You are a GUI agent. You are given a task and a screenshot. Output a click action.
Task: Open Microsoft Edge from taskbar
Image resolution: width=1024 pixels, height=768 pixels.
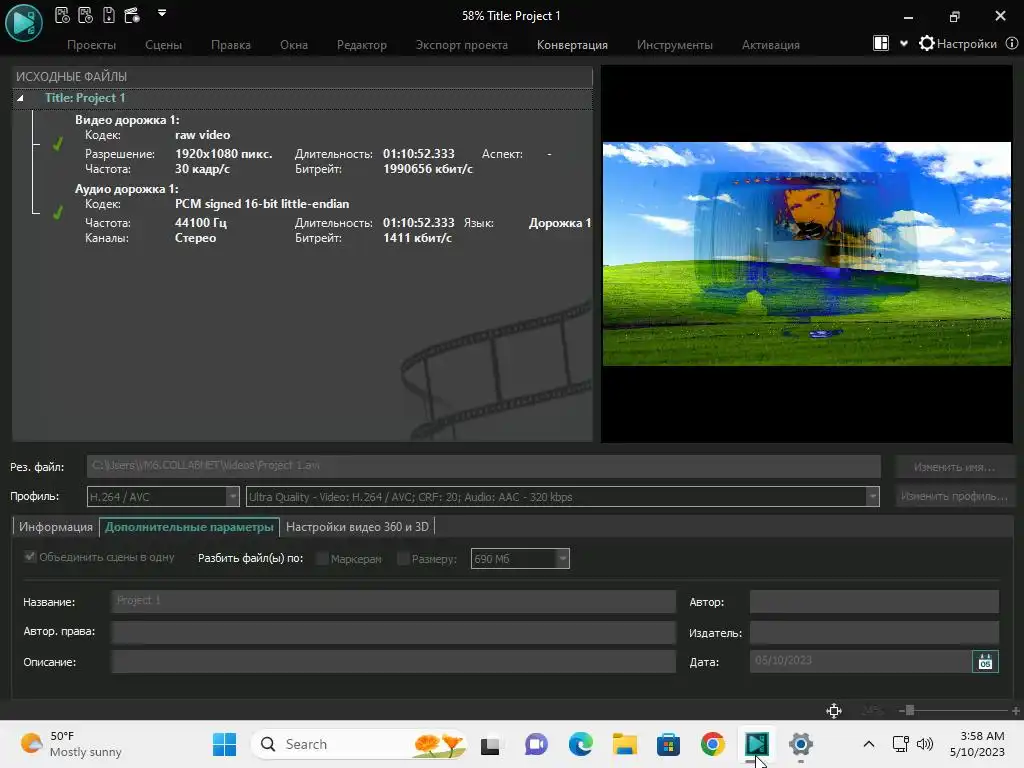[580, 744]
